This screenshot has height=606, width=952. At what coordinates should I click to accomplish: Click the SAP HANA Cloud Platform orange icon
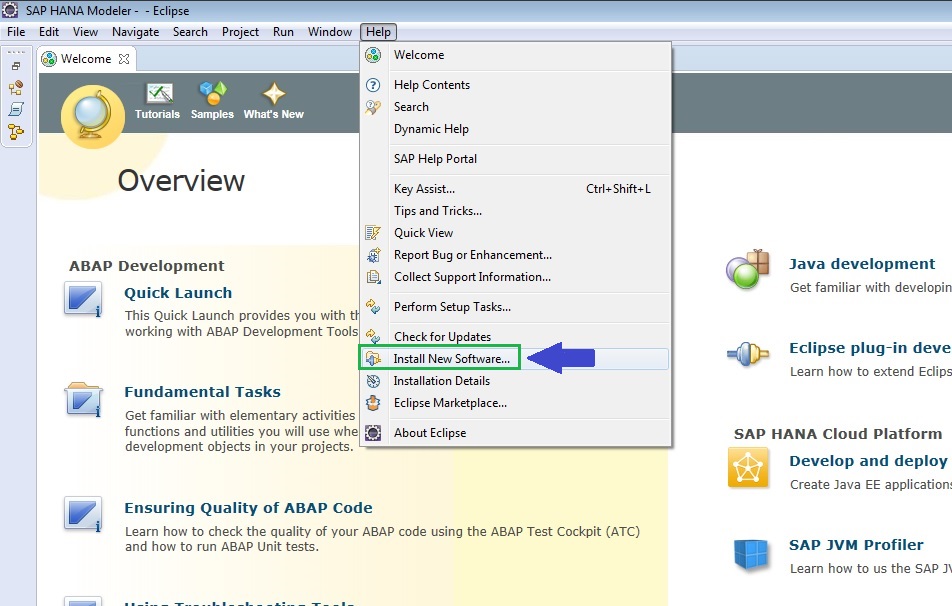[x=748, y=468]
